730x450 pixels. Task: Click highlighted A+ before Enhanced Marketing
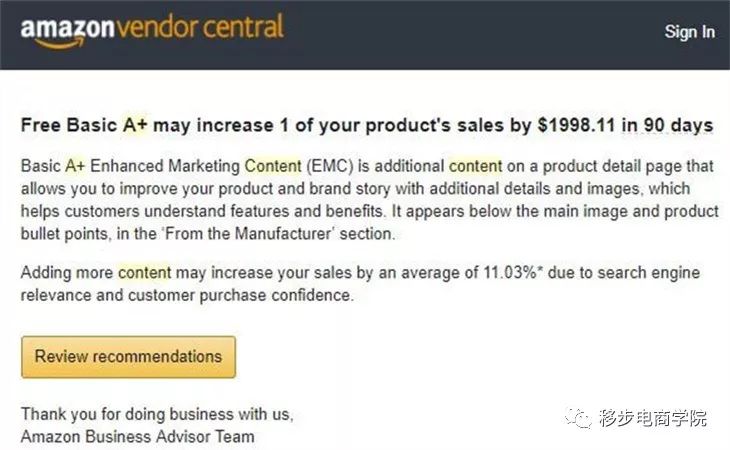75,166
